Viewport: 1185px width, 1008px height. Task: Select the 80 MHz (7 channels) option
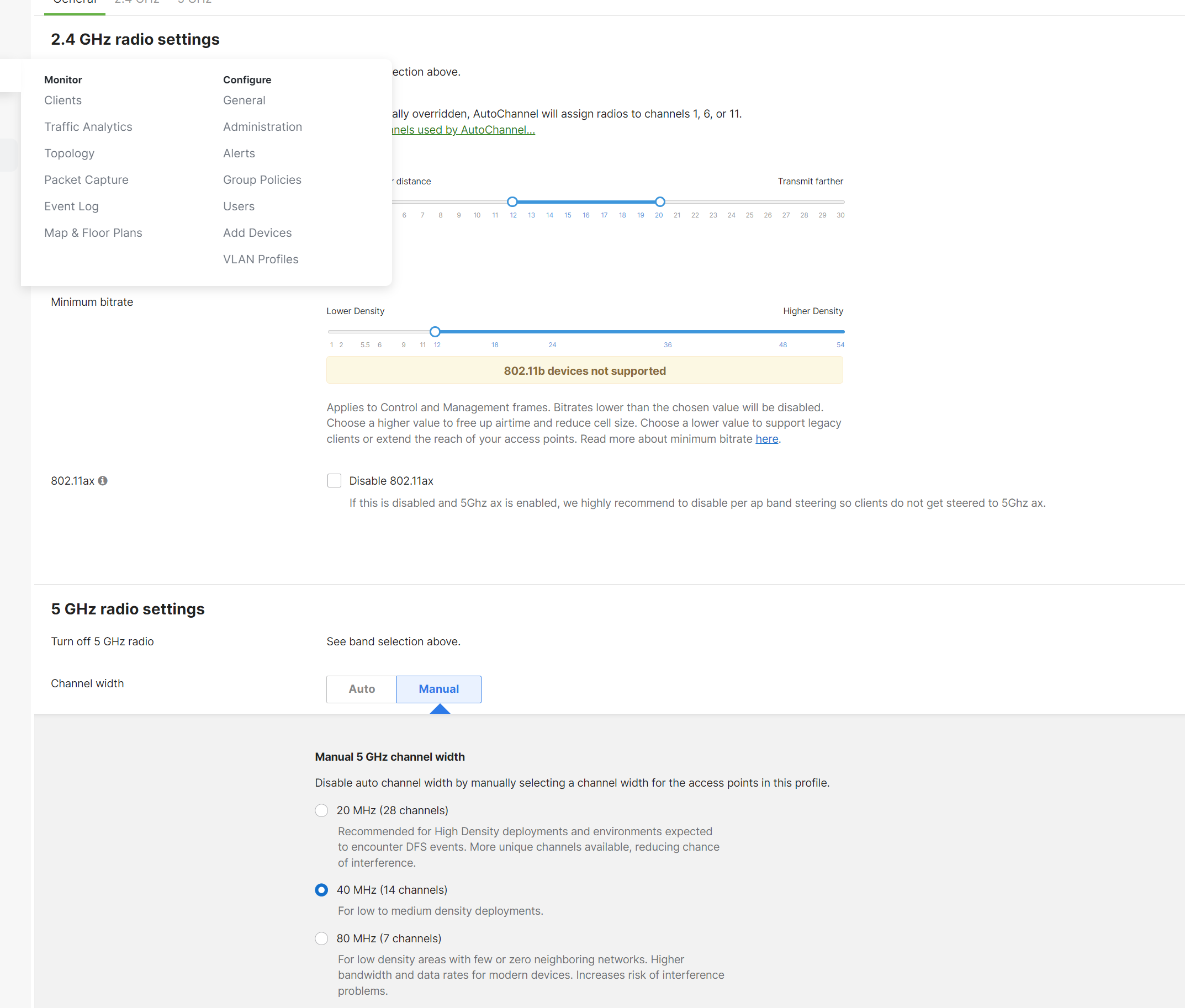click(321, 938)
